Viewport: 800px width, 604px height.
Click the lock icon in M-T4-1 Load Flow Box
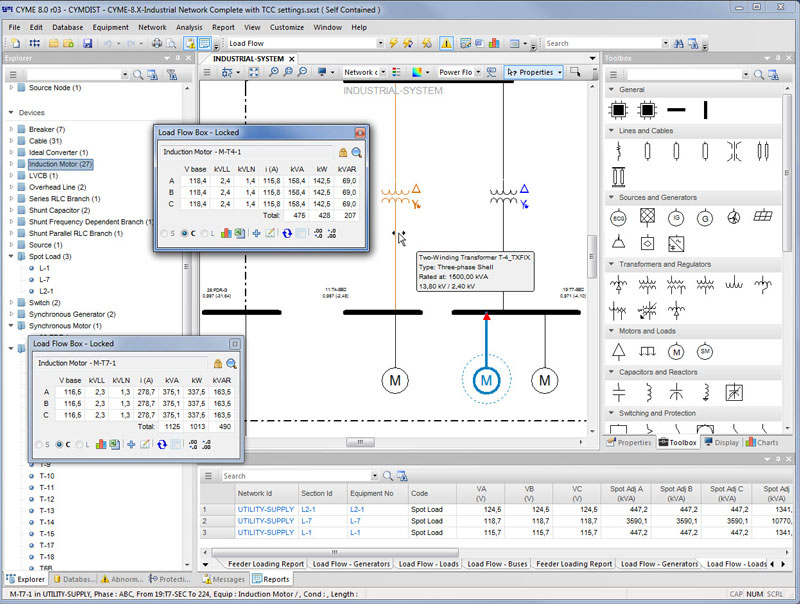[343, 152]
